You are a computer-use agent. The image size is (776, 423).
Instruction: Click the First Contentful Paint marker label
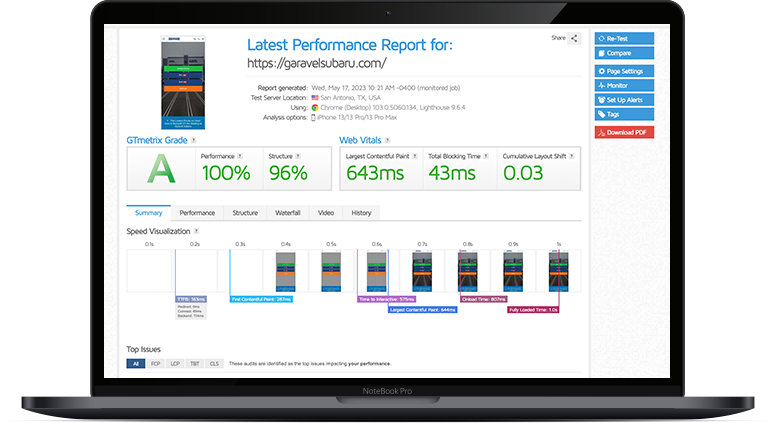(261, 299)
